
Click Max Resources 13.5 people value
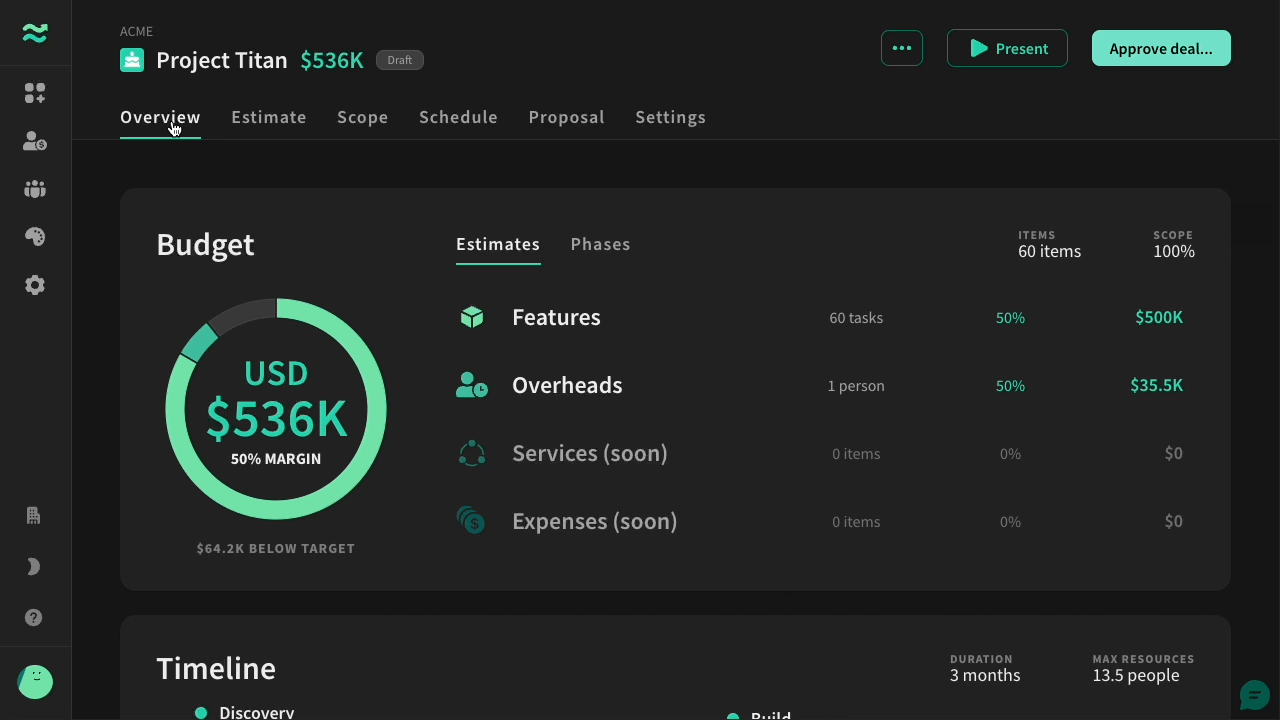[x=1135, y=675]
